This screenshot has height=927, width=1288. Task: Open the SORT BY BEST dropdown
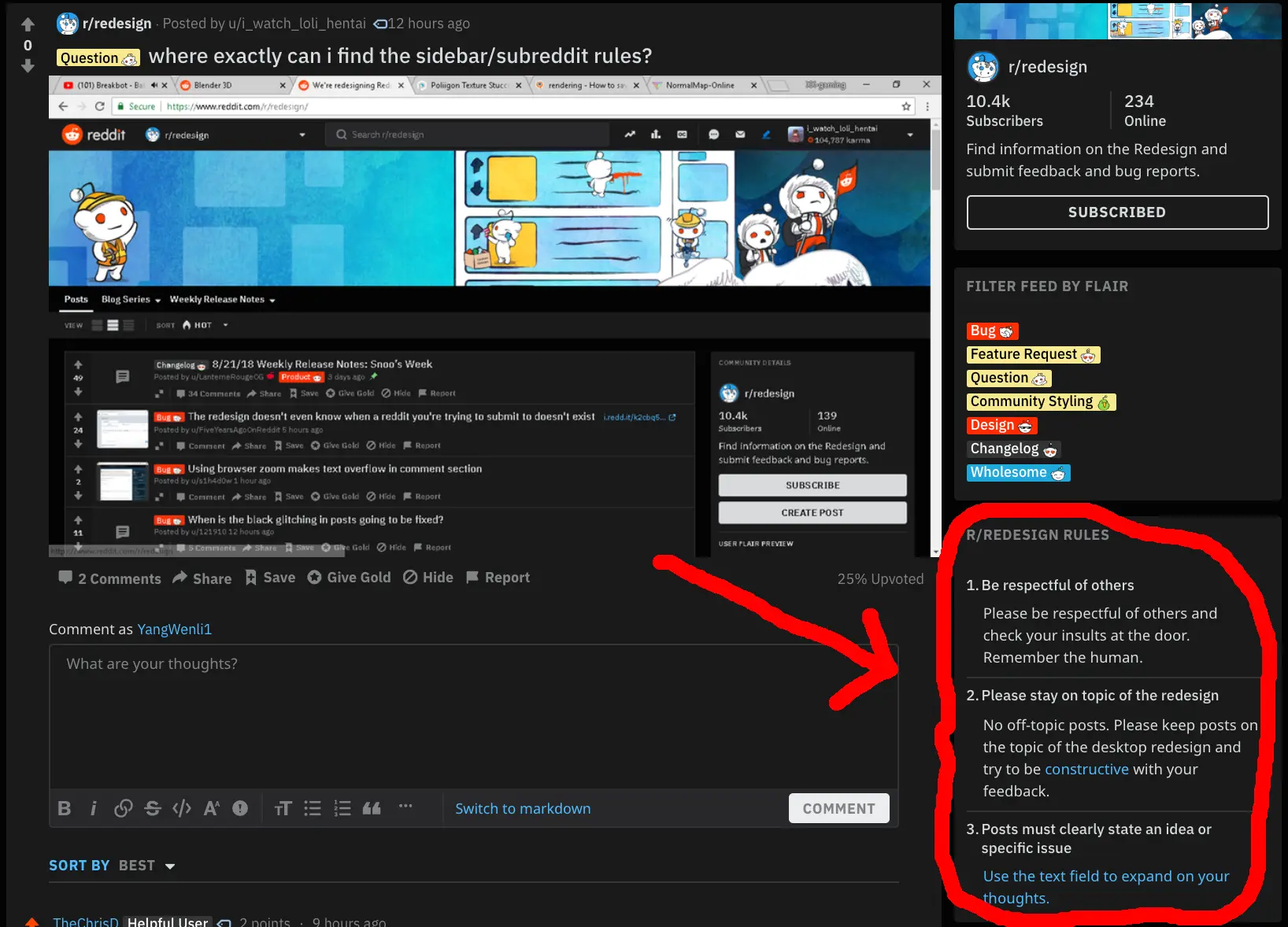coord(112,866)
